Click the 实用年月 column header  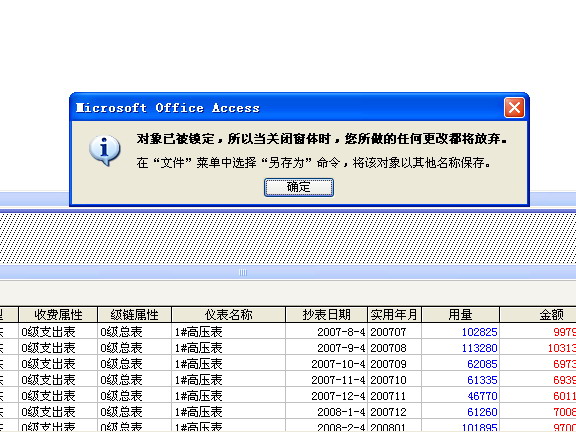[395, 315]
